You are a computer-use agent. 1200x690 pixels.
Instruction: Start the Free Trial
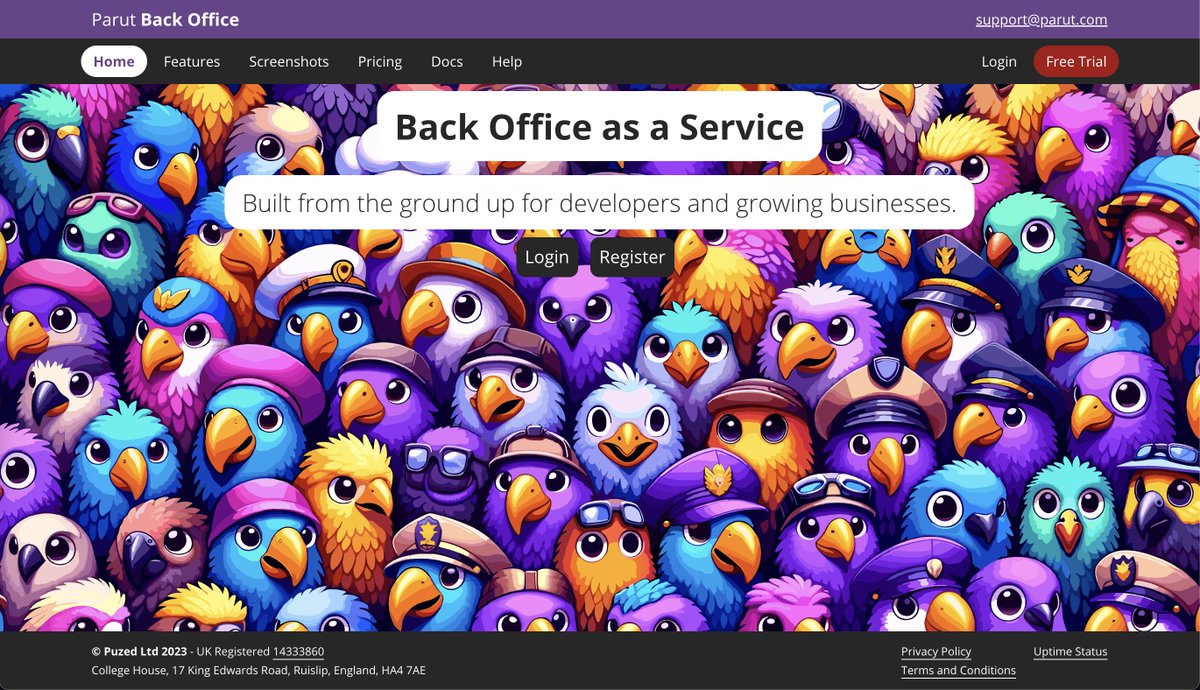(1076, 61)
